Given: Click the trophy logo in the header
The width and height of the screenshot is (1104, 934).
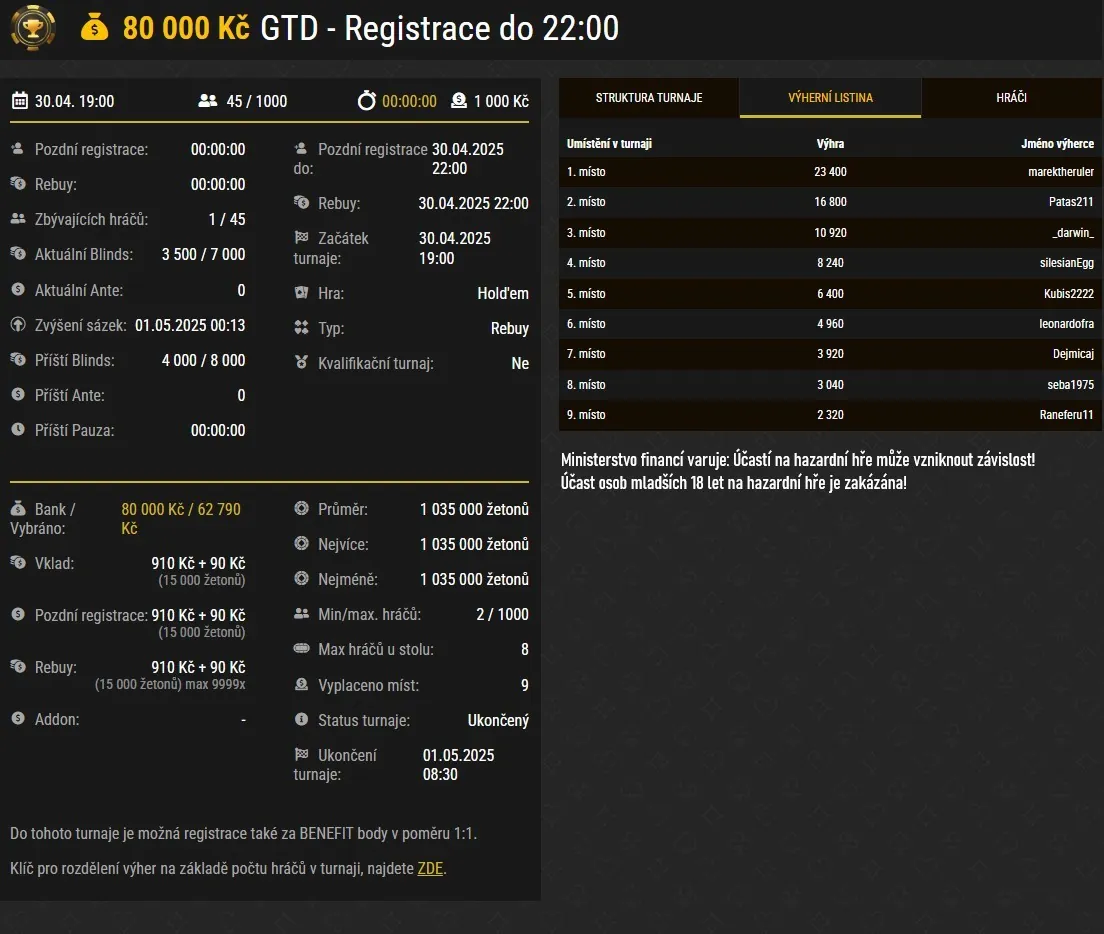Looking at the screenshot, I should 33,28.
